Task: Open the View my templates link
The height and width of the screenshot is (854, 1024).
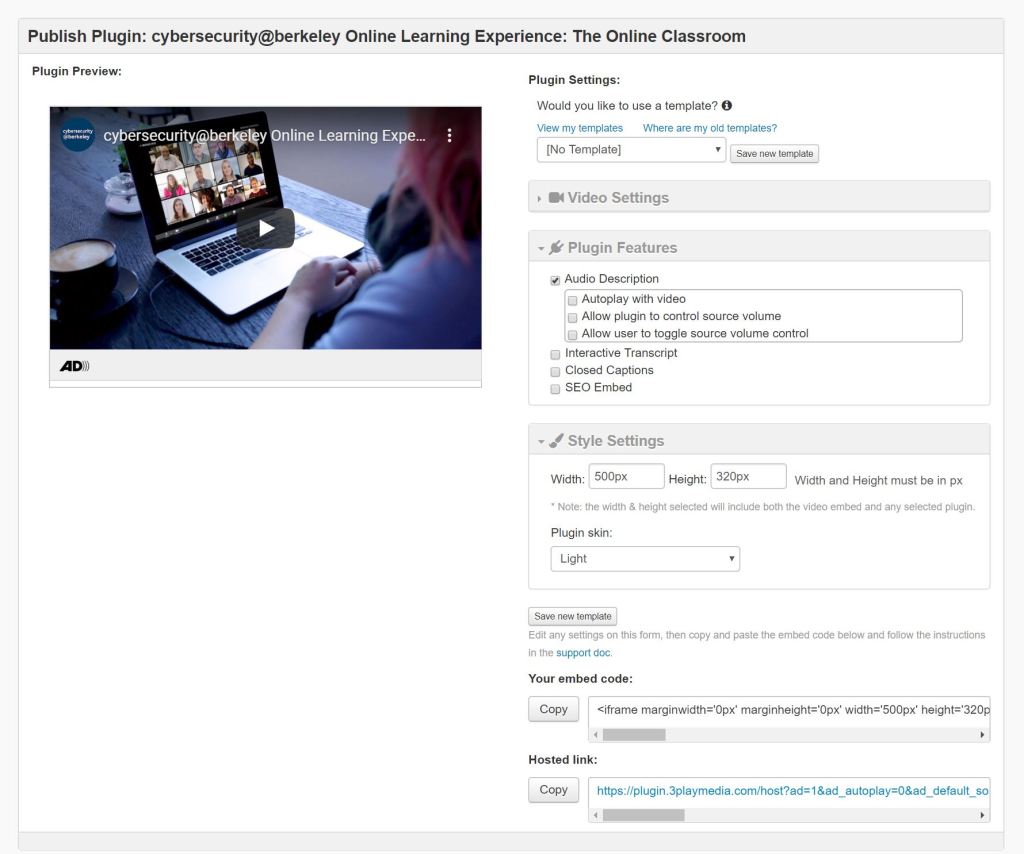Action: [x=580, y=128]
